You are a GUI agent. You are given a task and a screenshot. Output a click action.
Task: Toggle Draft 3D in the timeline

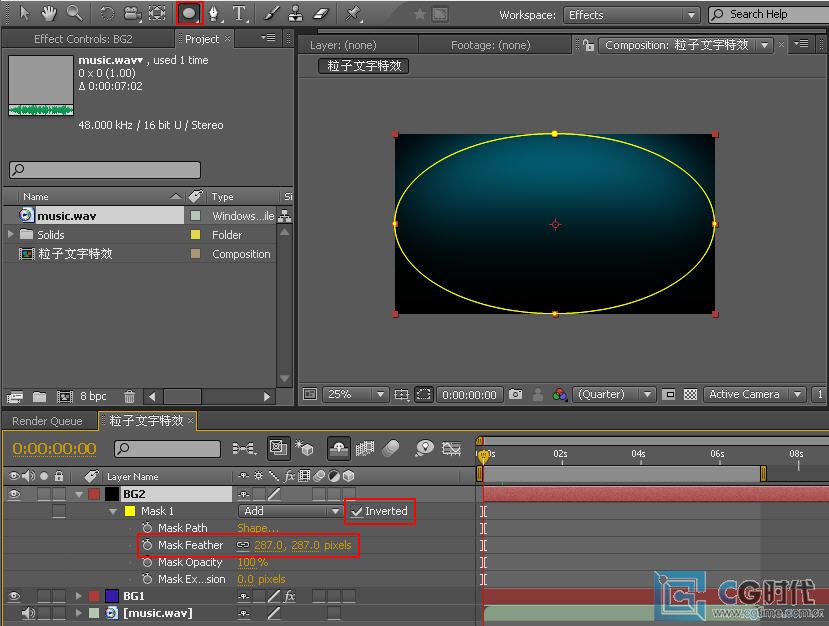305,448
